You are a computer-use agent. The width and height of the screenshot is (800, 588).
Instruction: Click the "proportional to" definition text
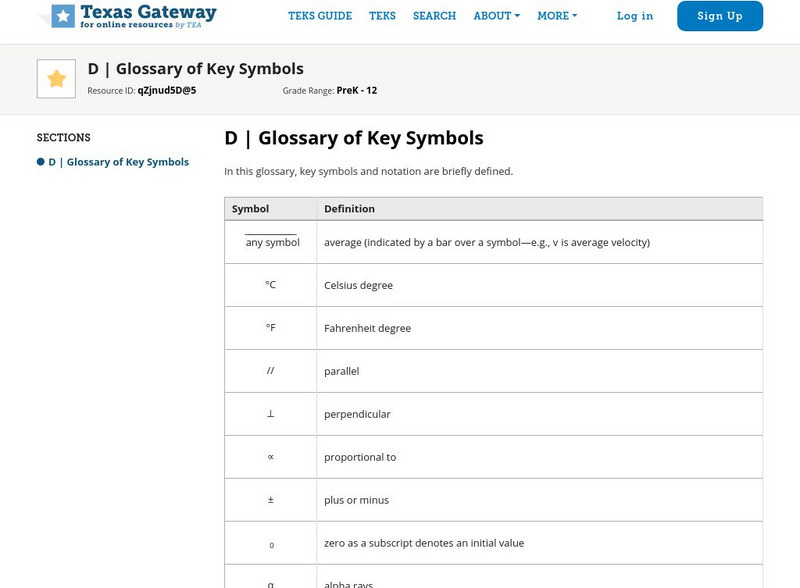click(x=360, y=457)
